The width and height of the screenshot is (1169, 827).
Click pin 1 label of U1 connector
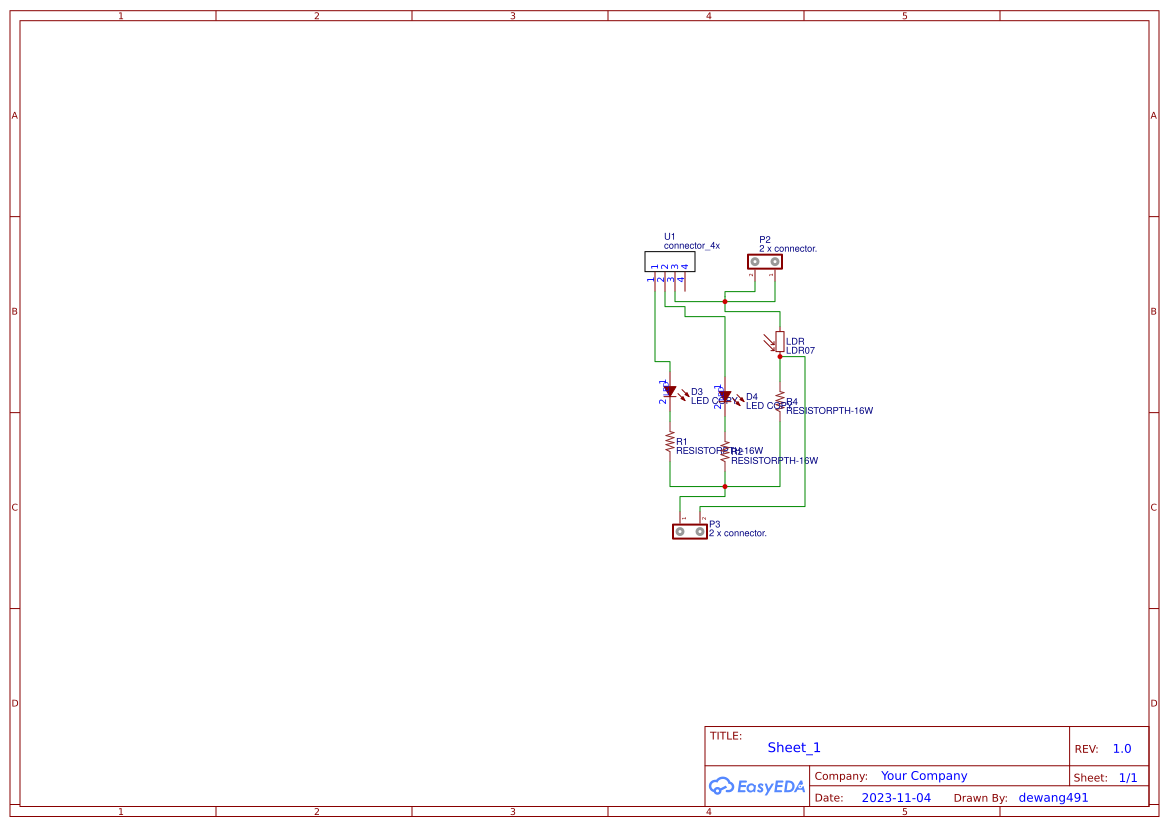(649, 278)
